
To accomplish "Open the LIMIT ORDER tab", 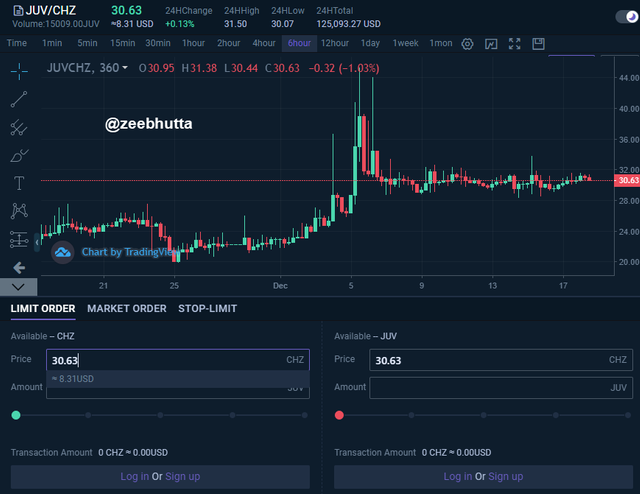I will click(43, 309).
